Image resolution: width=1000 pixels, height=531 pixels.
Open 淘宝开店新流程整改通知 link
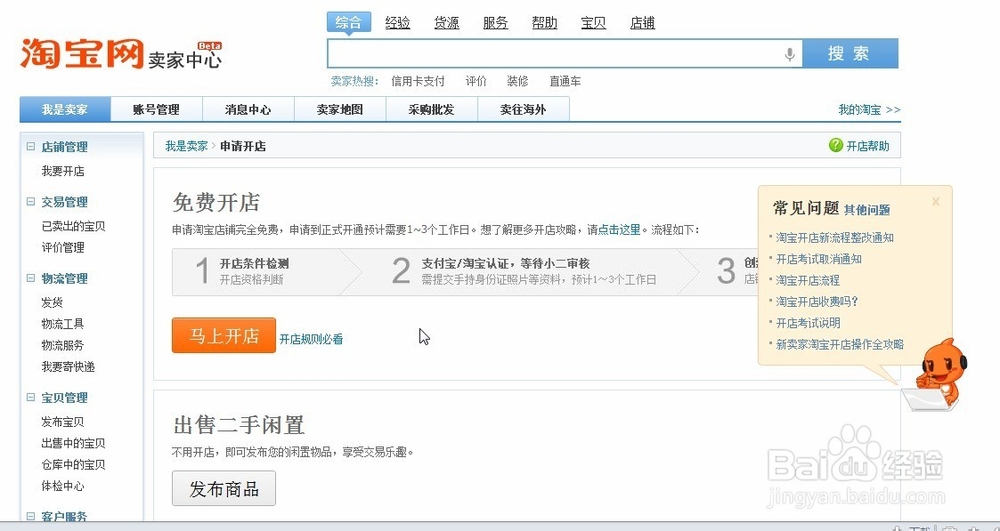(834, 238)
